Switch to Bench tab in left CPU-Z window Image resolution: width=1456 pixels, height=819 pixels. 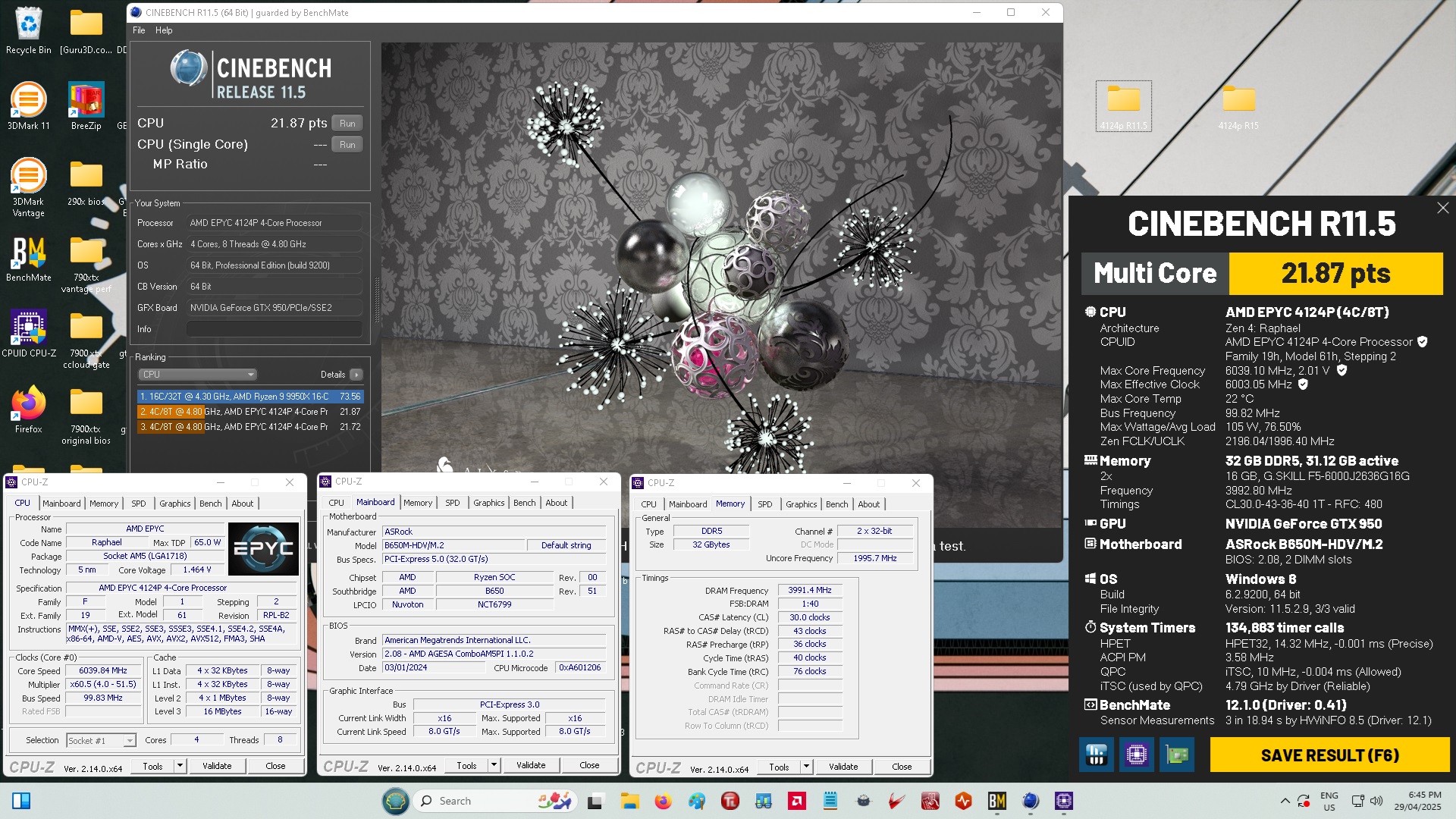click(x=211, y=504)
